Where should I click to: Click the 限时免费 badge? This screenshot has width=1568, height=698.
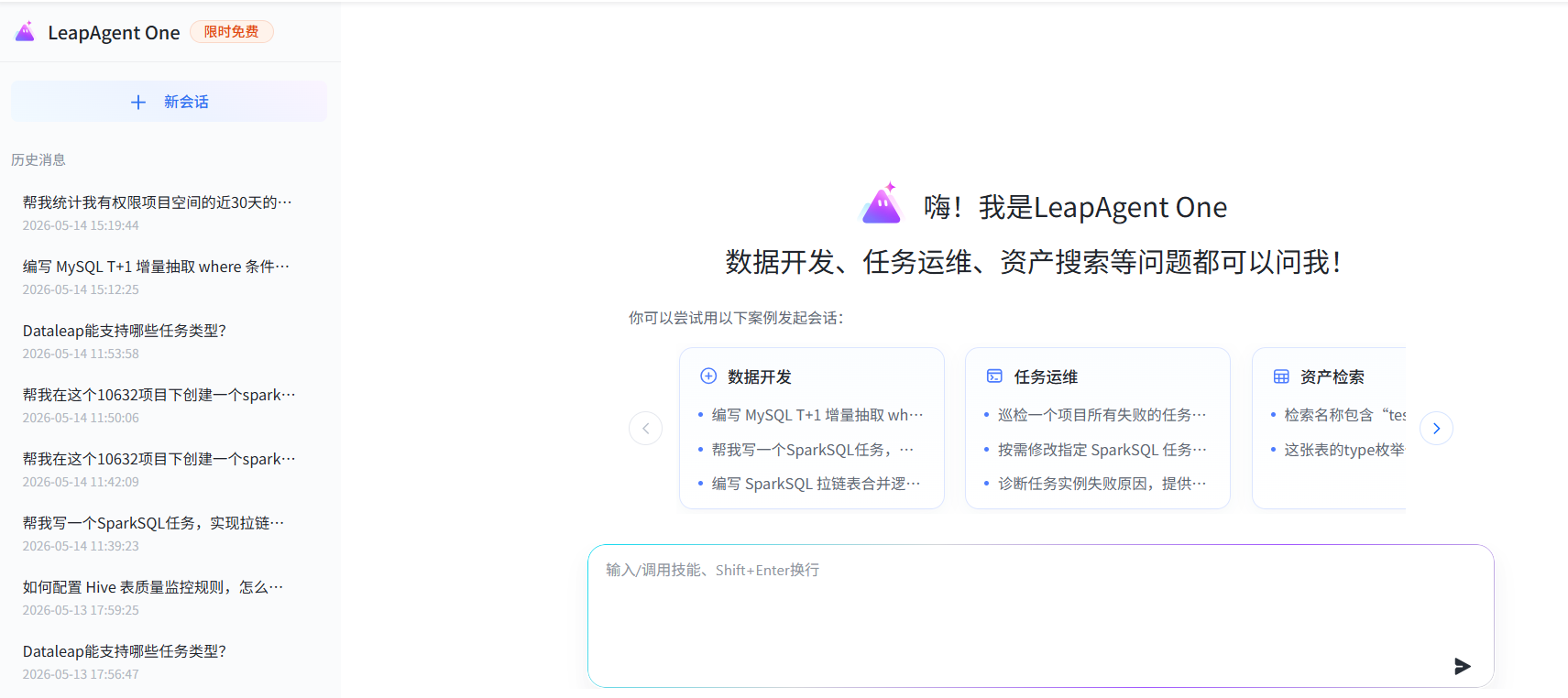click(232, 32)
